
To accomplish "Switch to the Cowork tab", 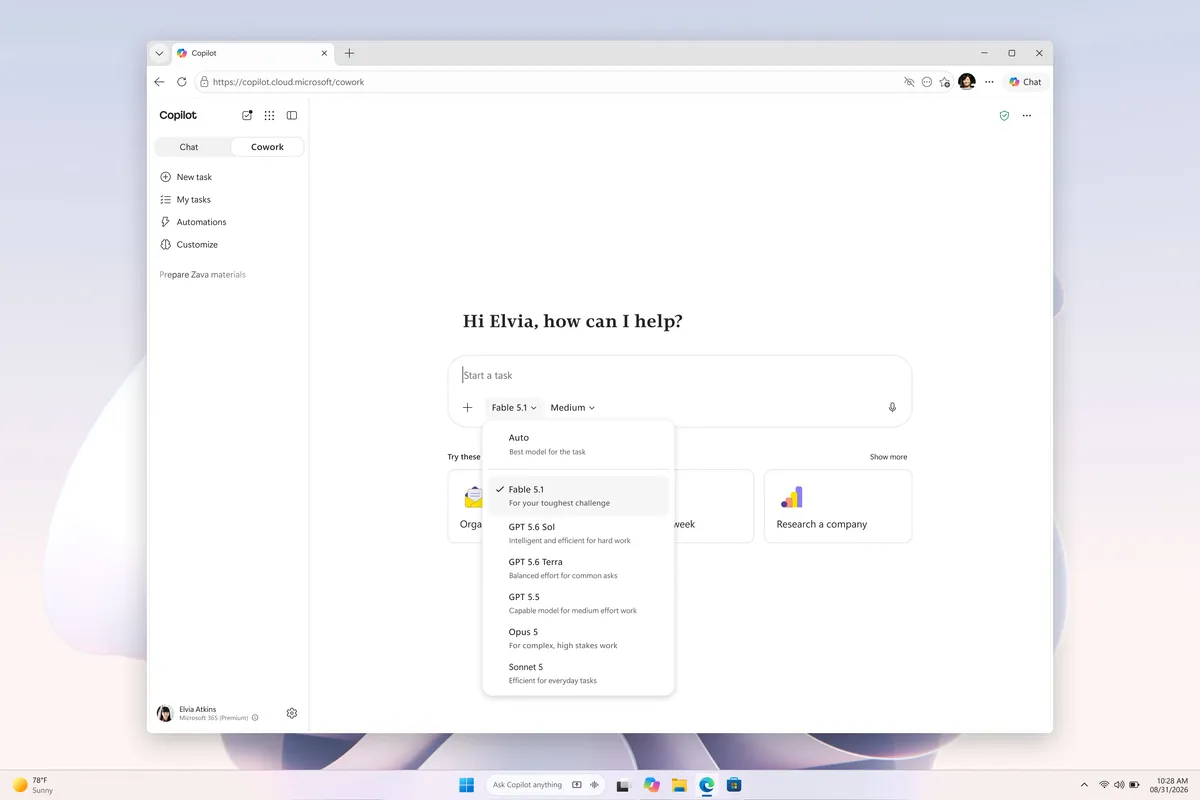I will [x=267, y=147].
